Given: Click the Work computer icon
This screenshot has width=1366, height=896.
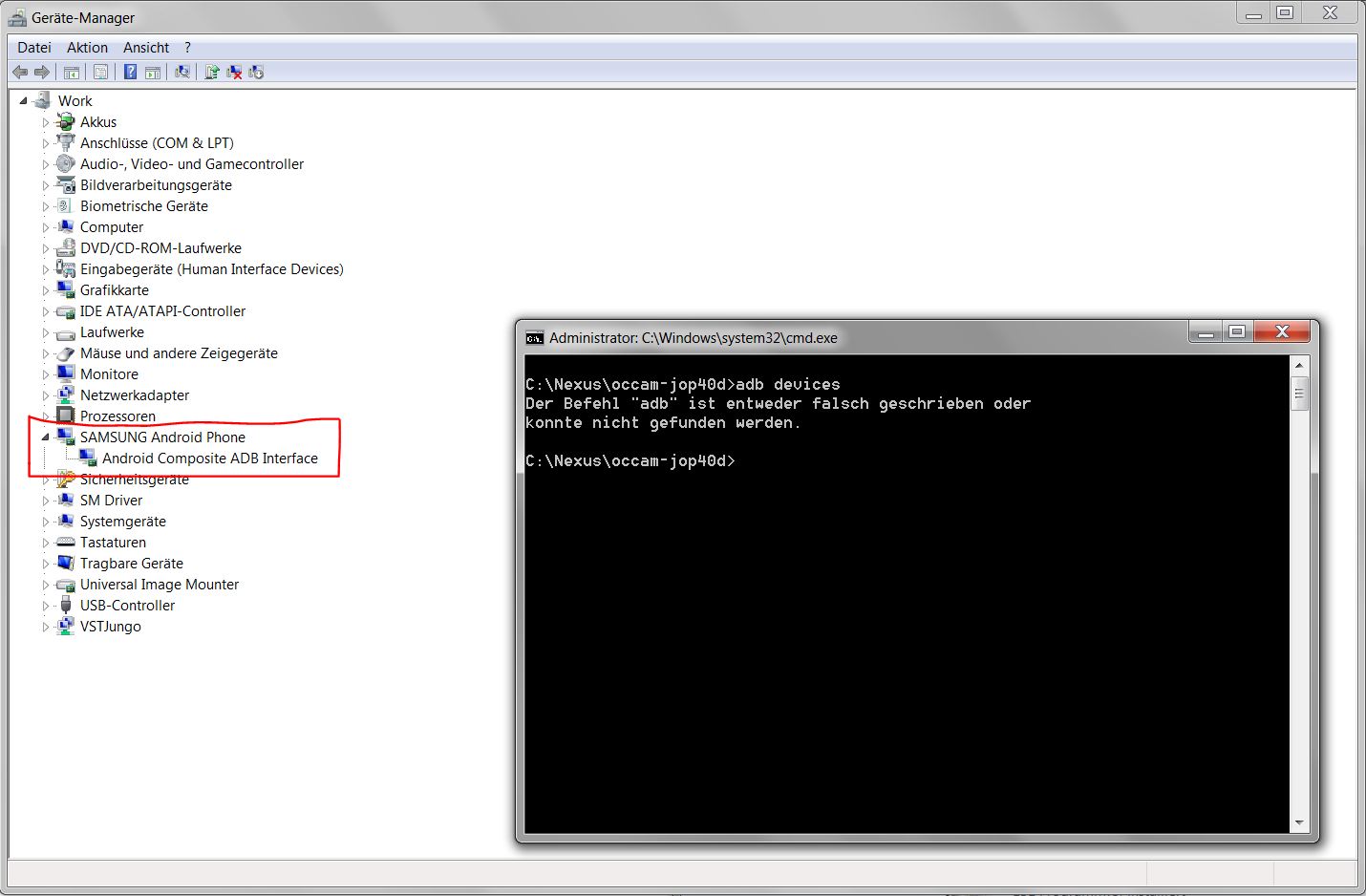Looking at the screenshot, I should (42, 100).
